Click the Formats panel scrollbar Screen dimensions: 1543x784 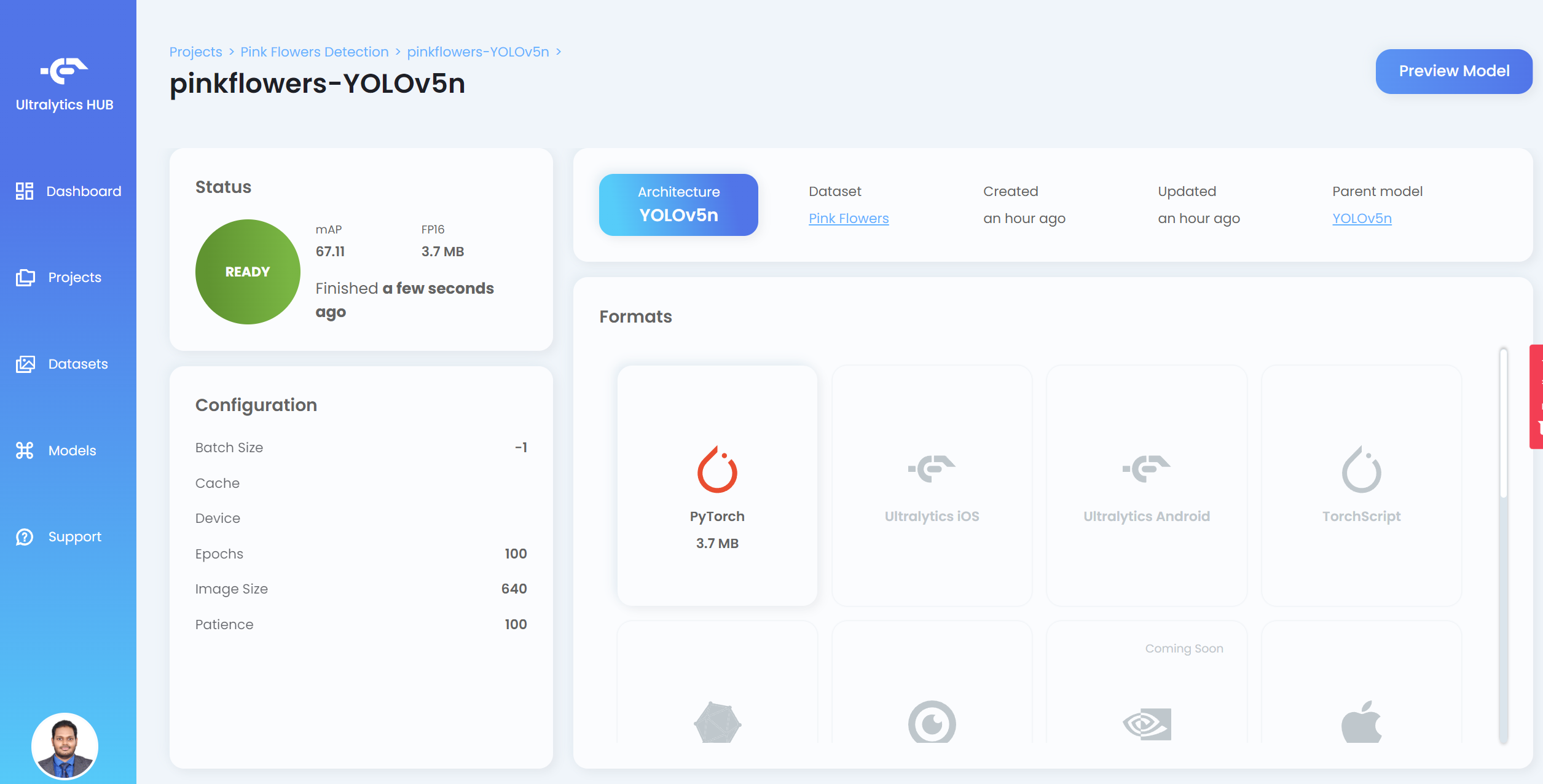click(1504, 546)
